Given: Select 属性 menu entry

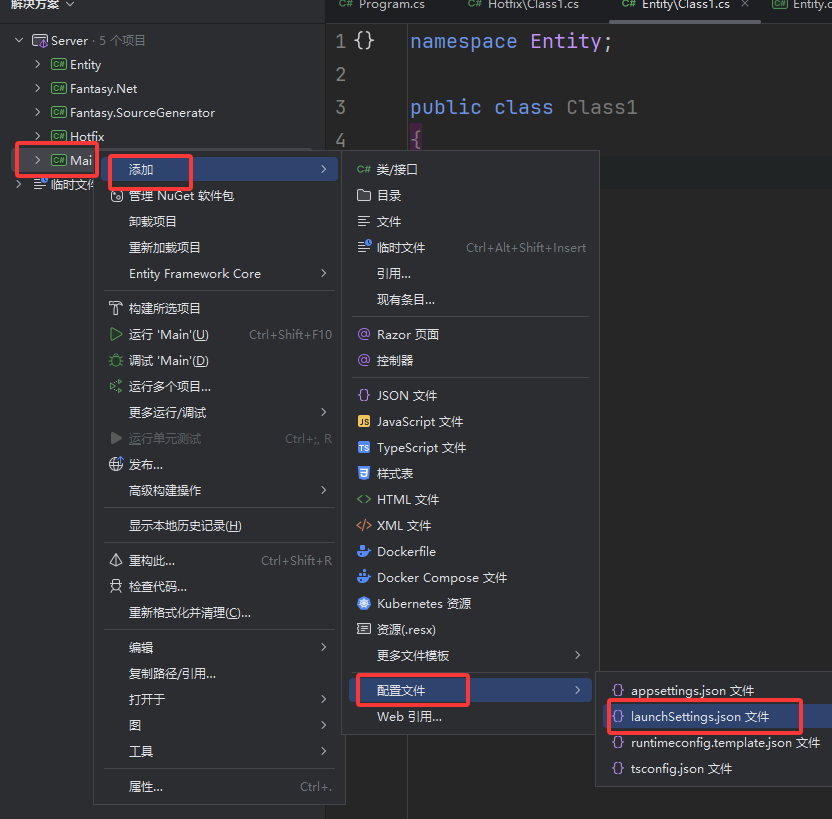Looking at the screenshot, I should pos(220,786).
